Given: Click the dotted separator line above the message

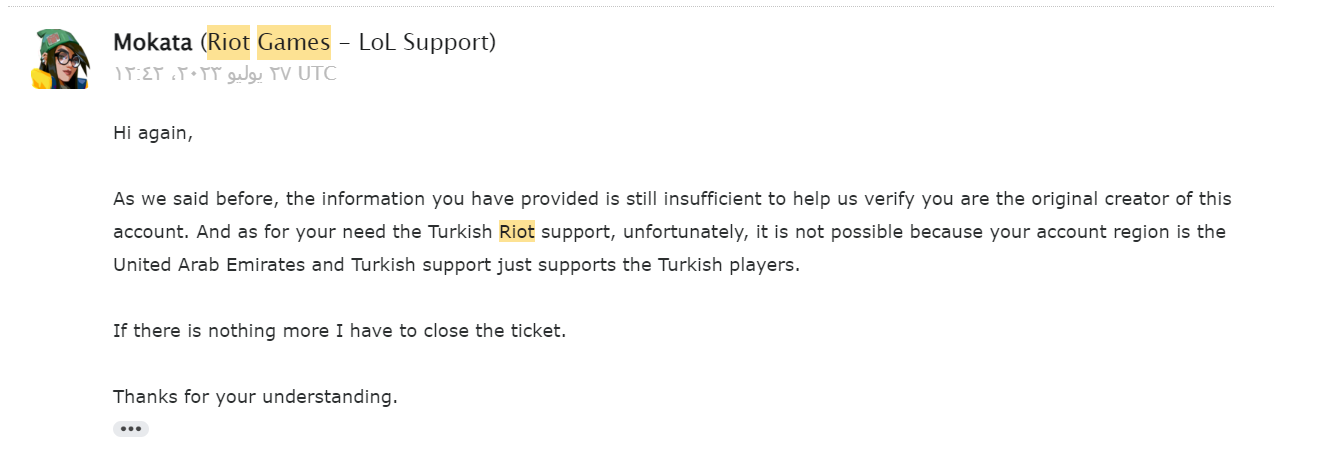Looking at the screenshot, I should pos(640,6).
